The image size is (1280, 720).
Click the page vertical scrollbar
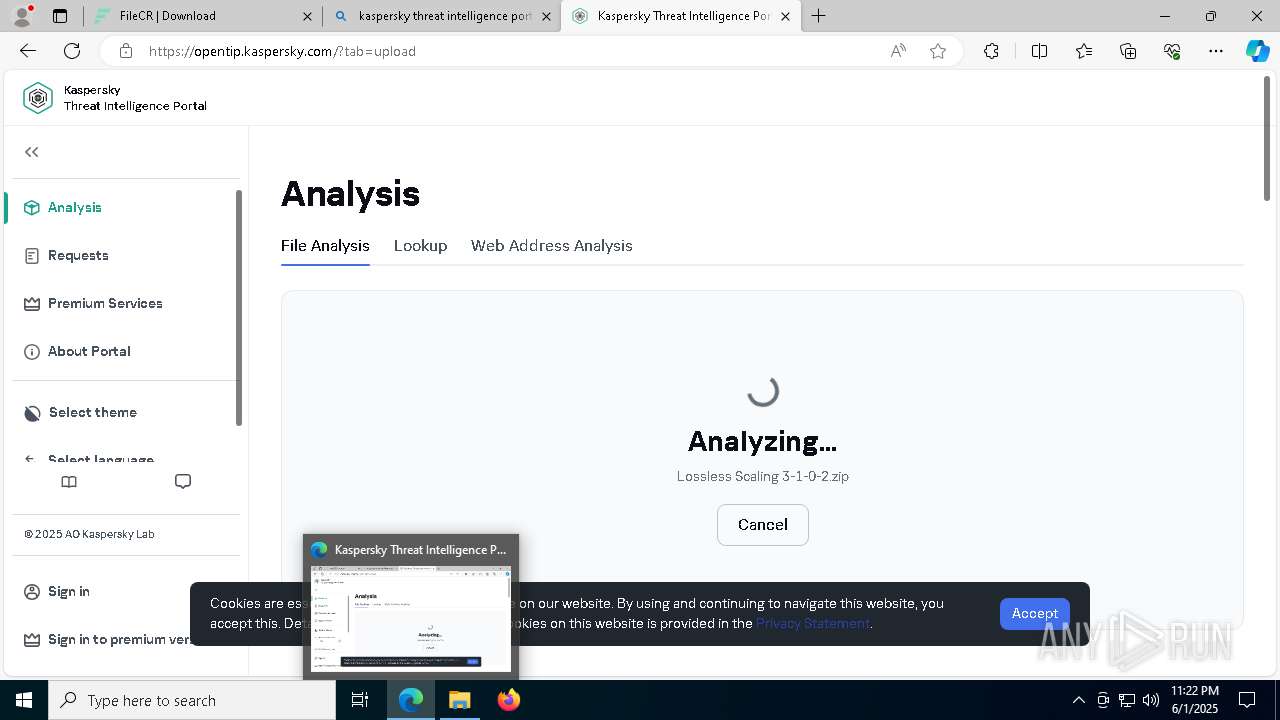[x=1268, y=139]
